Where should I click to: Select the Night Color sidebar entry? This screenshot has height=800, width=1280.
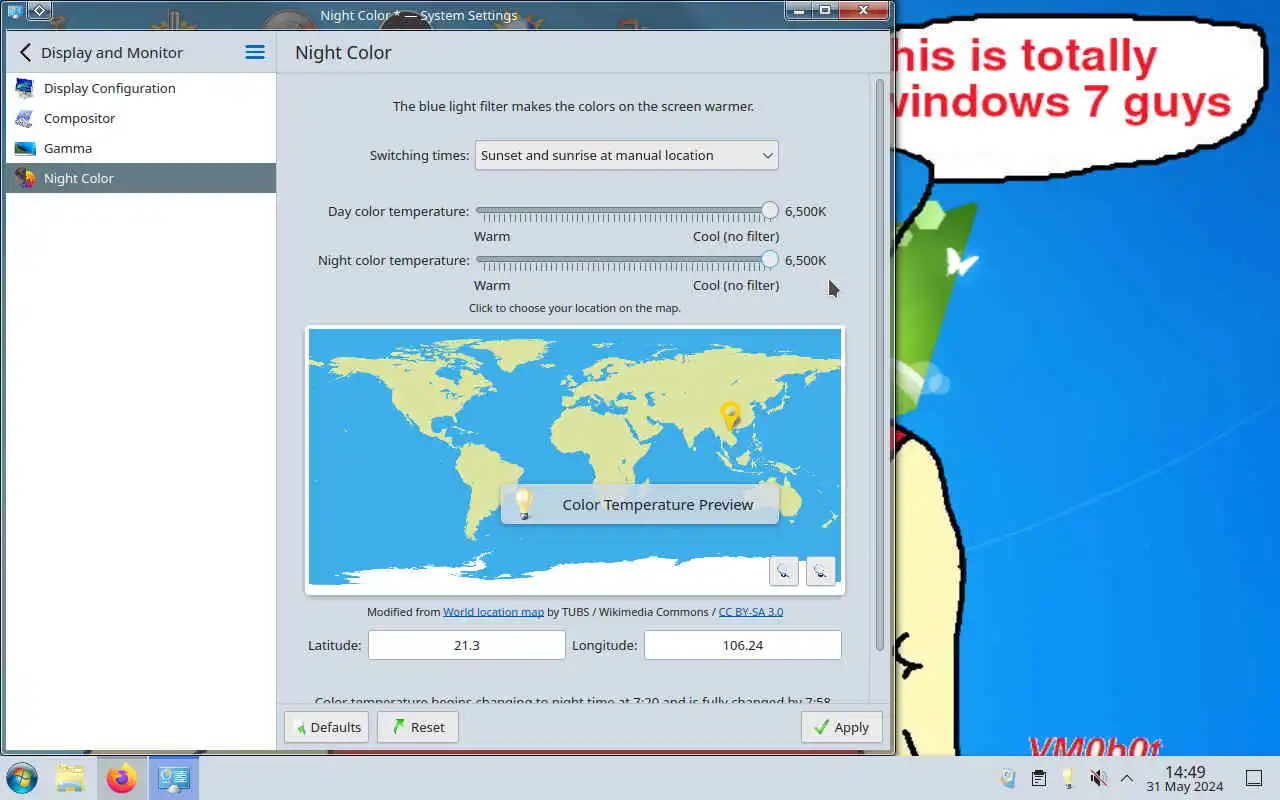click(141, 178)
